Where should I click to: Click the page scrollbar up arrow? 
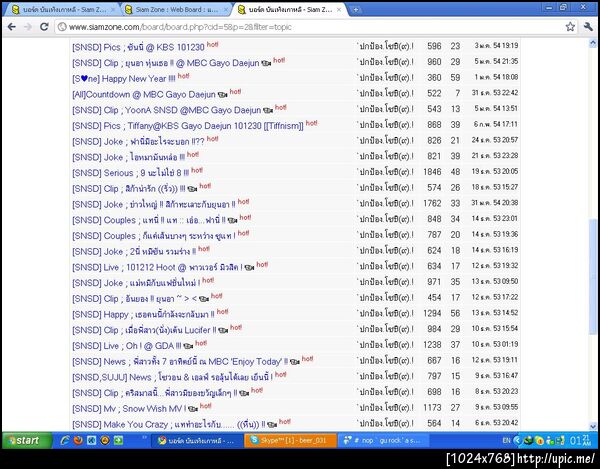point(593,43)
